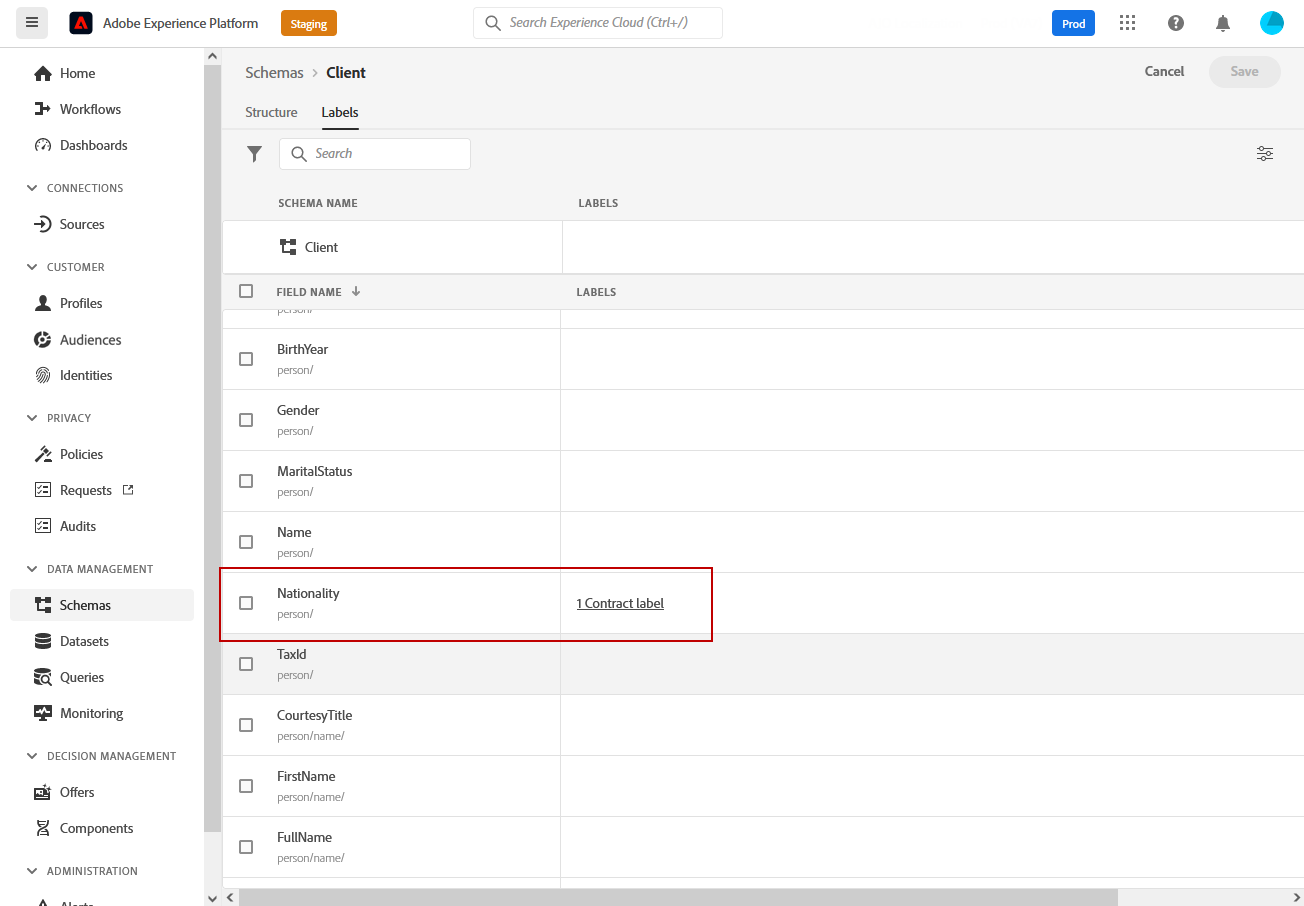Open the app switcher grid icon

click(x=1128, y=23)
